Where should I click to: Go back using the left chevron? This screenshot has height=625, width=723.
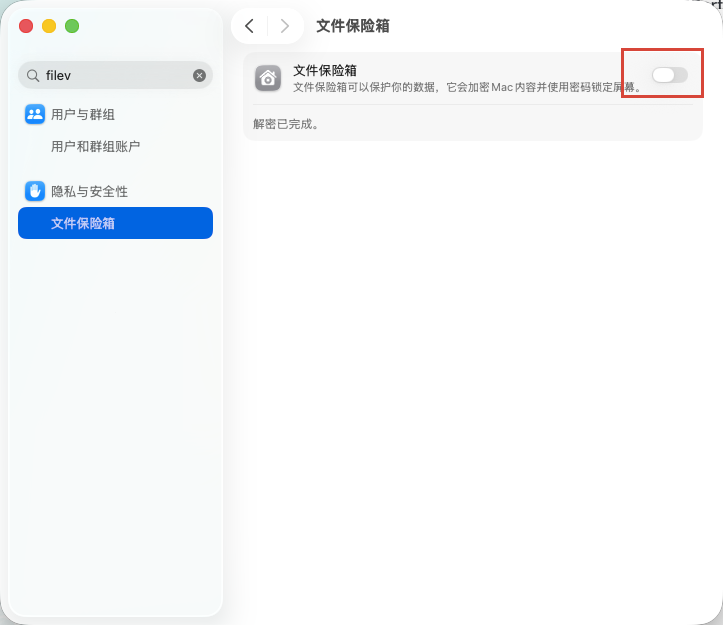pos(249,26)
